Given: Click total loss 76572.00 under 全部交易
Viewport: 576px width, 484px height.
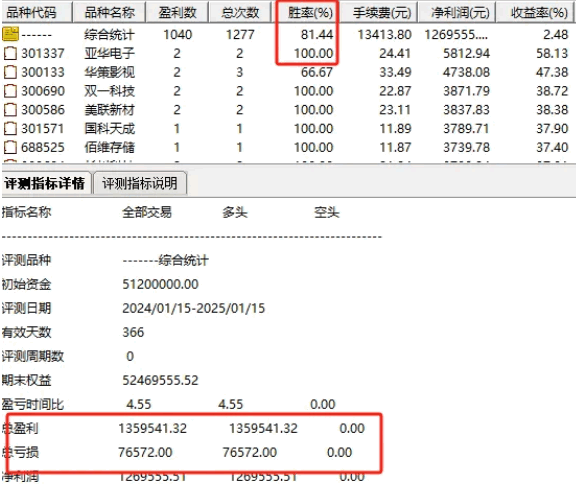Looking at the screenshot, I should (145, 452).
